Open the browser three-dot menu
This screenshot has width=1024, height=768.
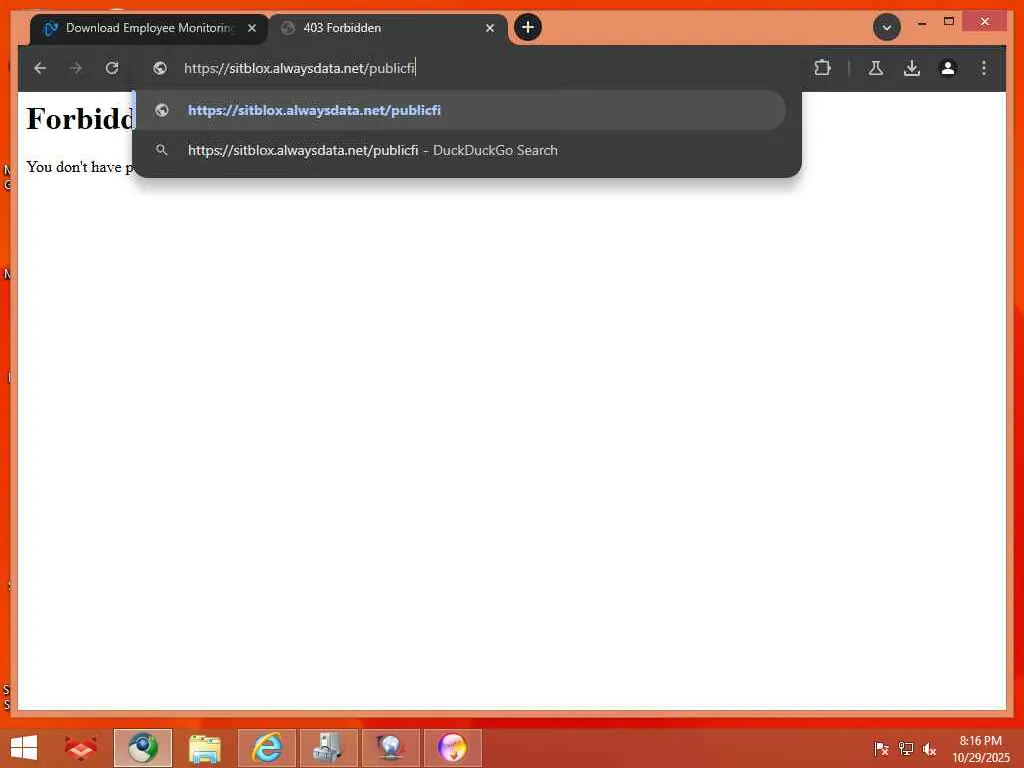pyautogui.click(x=984, y=68)
